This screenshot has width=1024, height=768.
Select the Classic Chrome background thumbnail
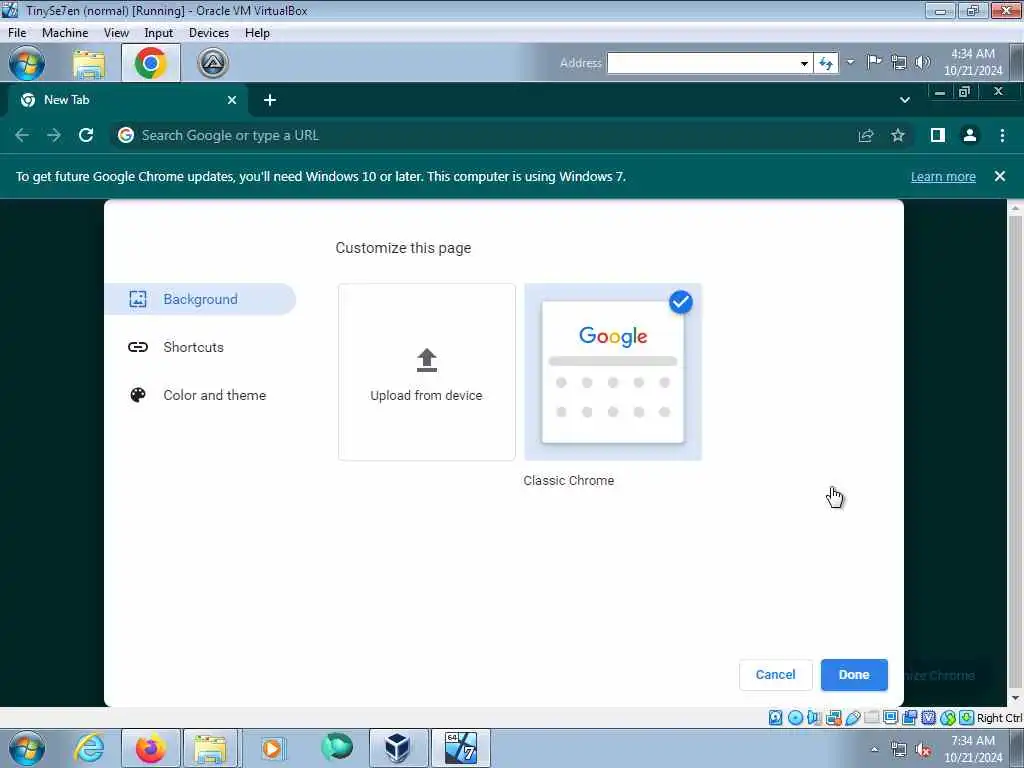(x=613, y=372)
